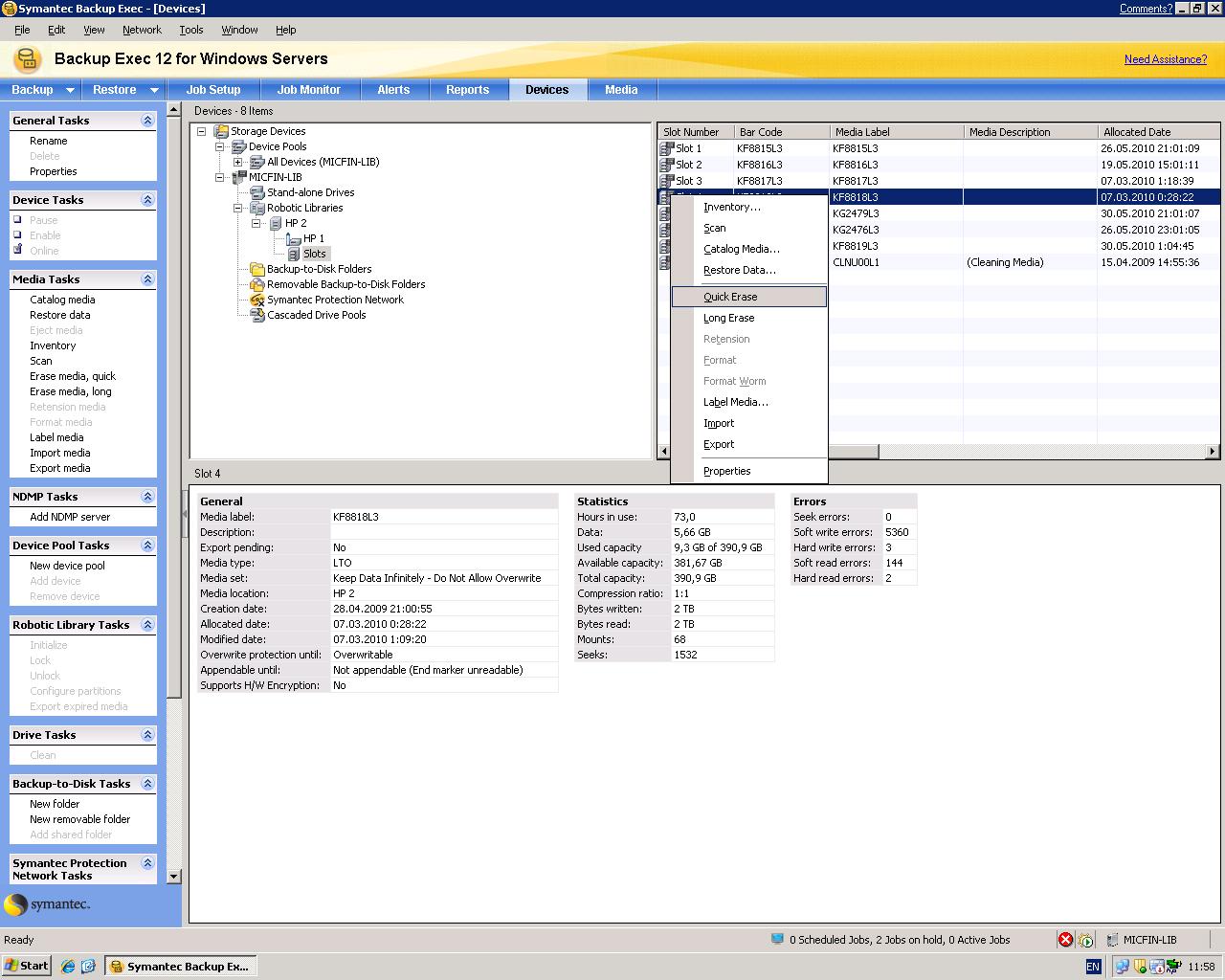Click the Symantec Protection Network tree icon

257,300
